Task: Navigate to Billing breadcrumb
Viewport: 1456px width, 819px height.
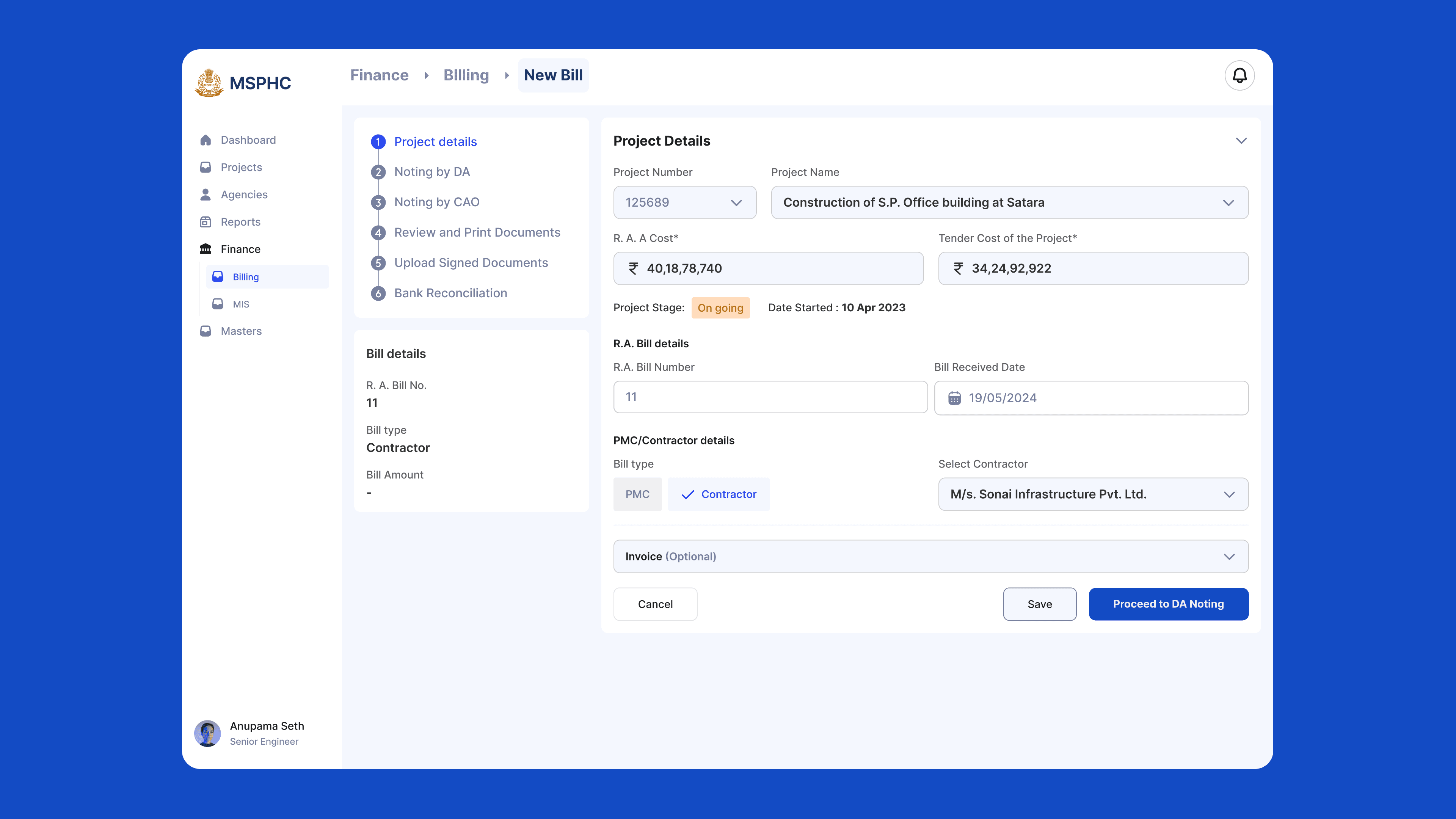Action: point(466,75)
